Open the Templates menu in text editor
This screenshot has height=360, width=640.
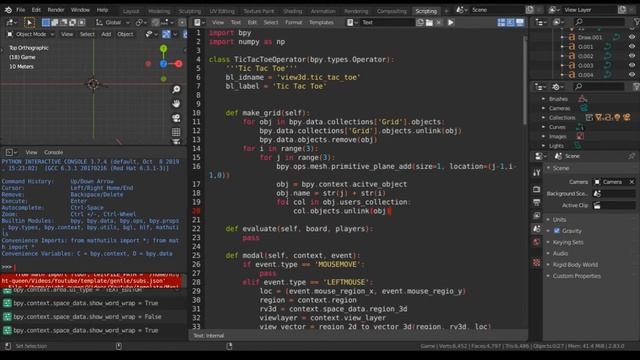pos(321,22)
